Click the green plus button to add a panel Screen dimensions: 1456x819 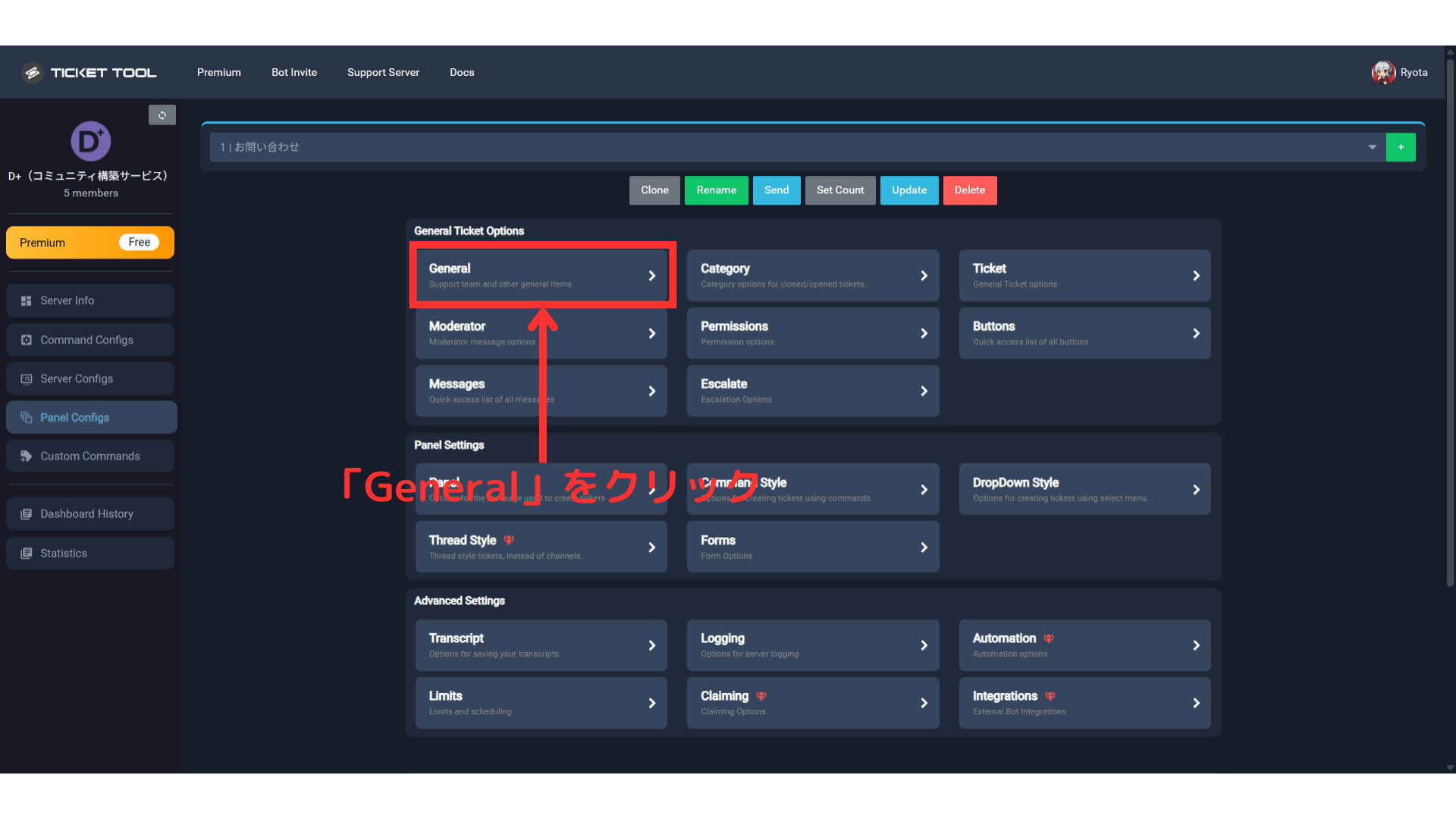(x=1401, y=147)
